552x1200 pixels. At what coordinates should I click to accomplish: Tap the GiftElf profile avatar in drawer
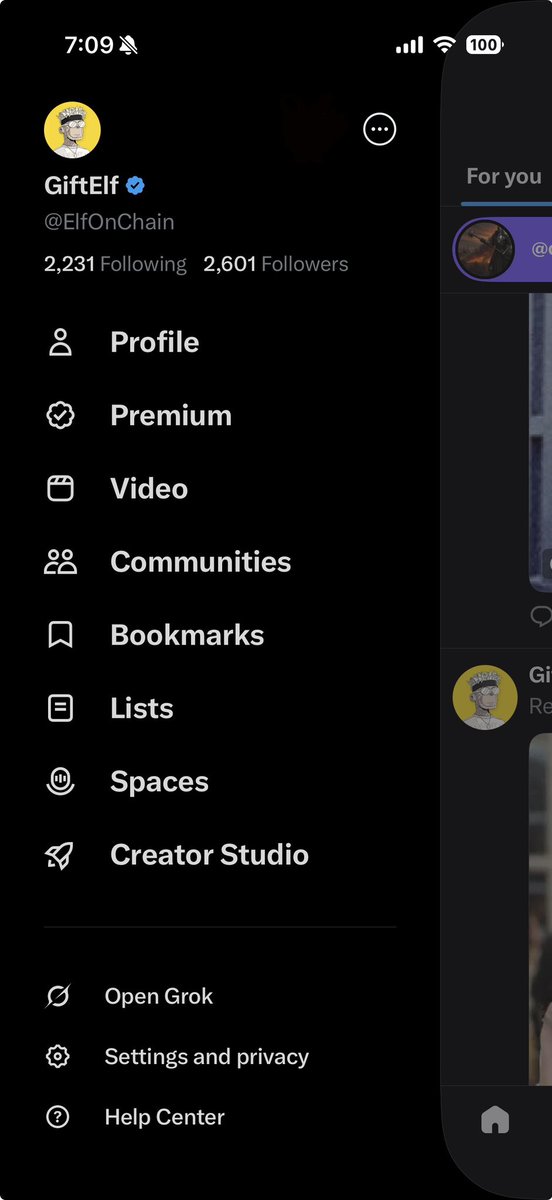click(72, 130)
